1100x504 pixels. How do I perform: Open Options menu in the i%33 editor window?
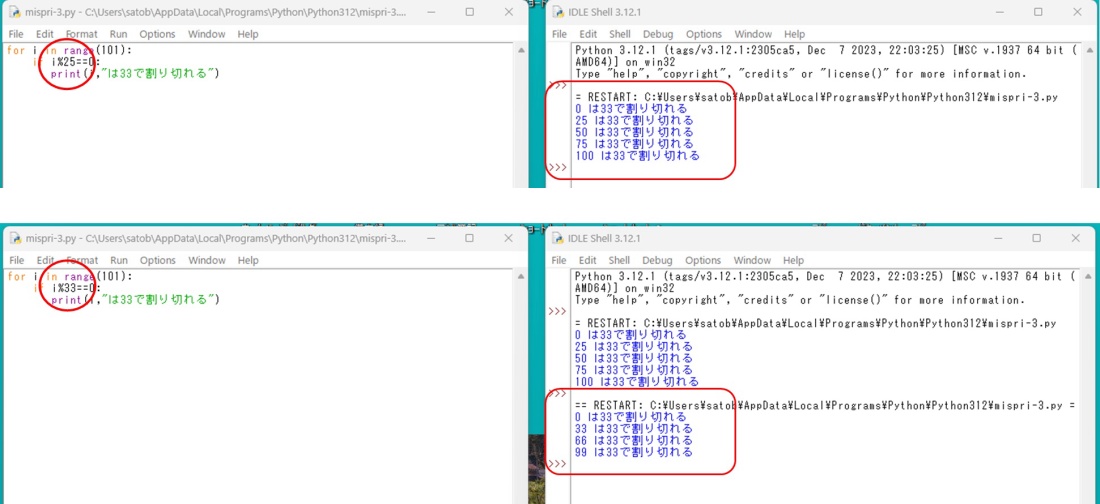pos(157,260)
